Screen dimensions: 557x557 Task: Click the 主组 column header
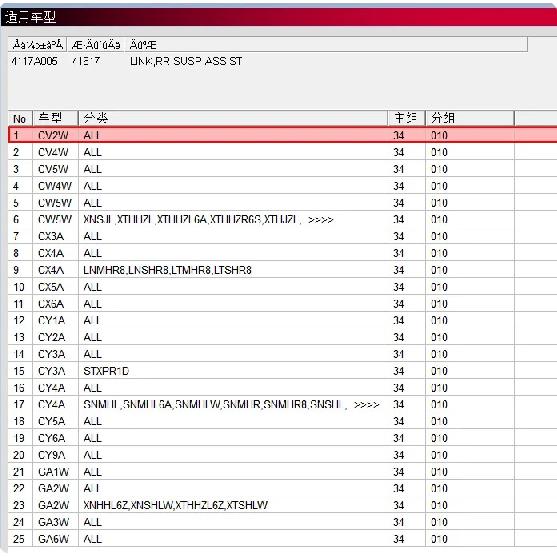406,118
